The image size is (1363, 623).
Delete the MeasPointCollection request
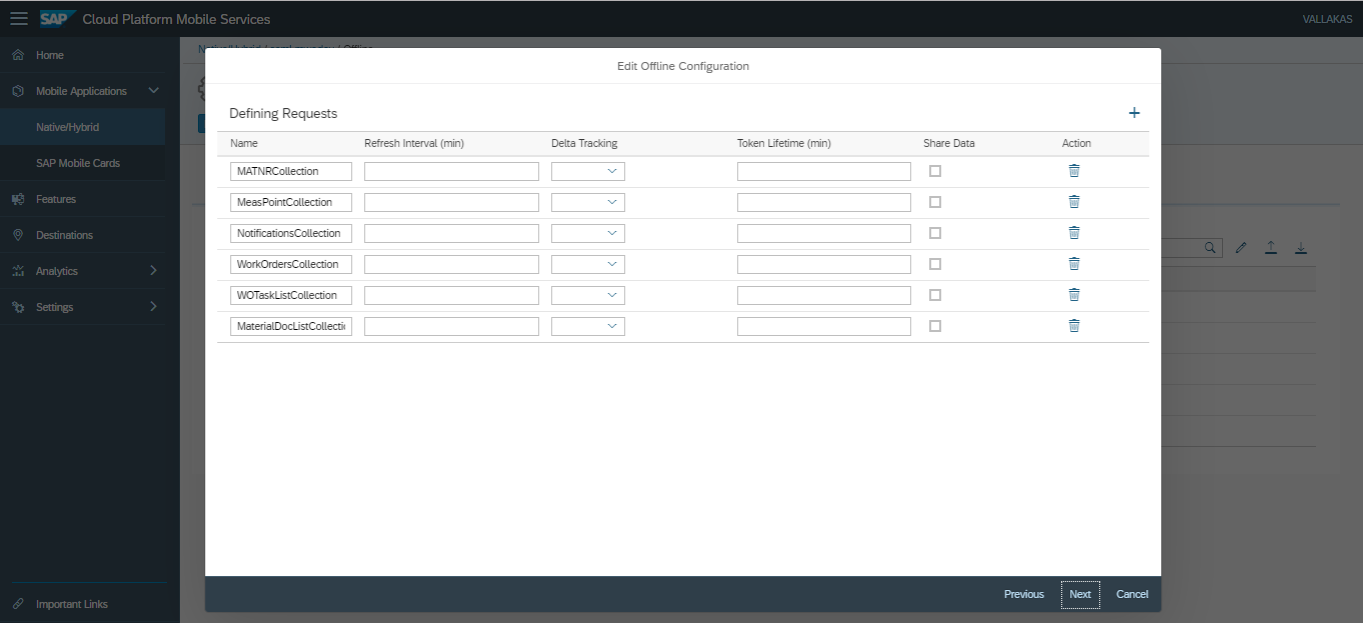coord(1074,202)
